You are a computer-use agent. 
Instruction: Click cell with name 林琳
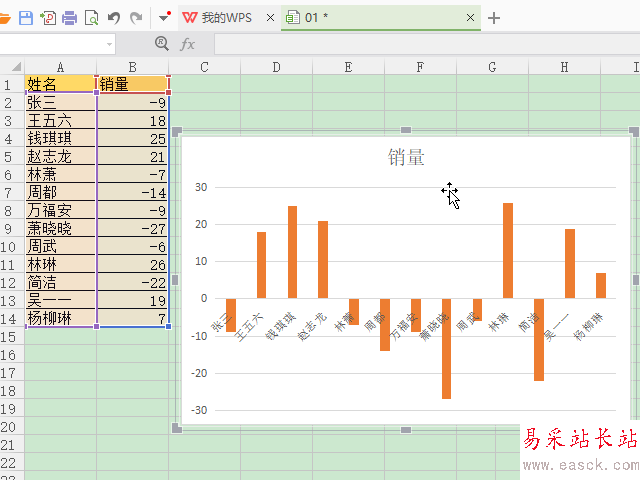click(x=60, y=264)
